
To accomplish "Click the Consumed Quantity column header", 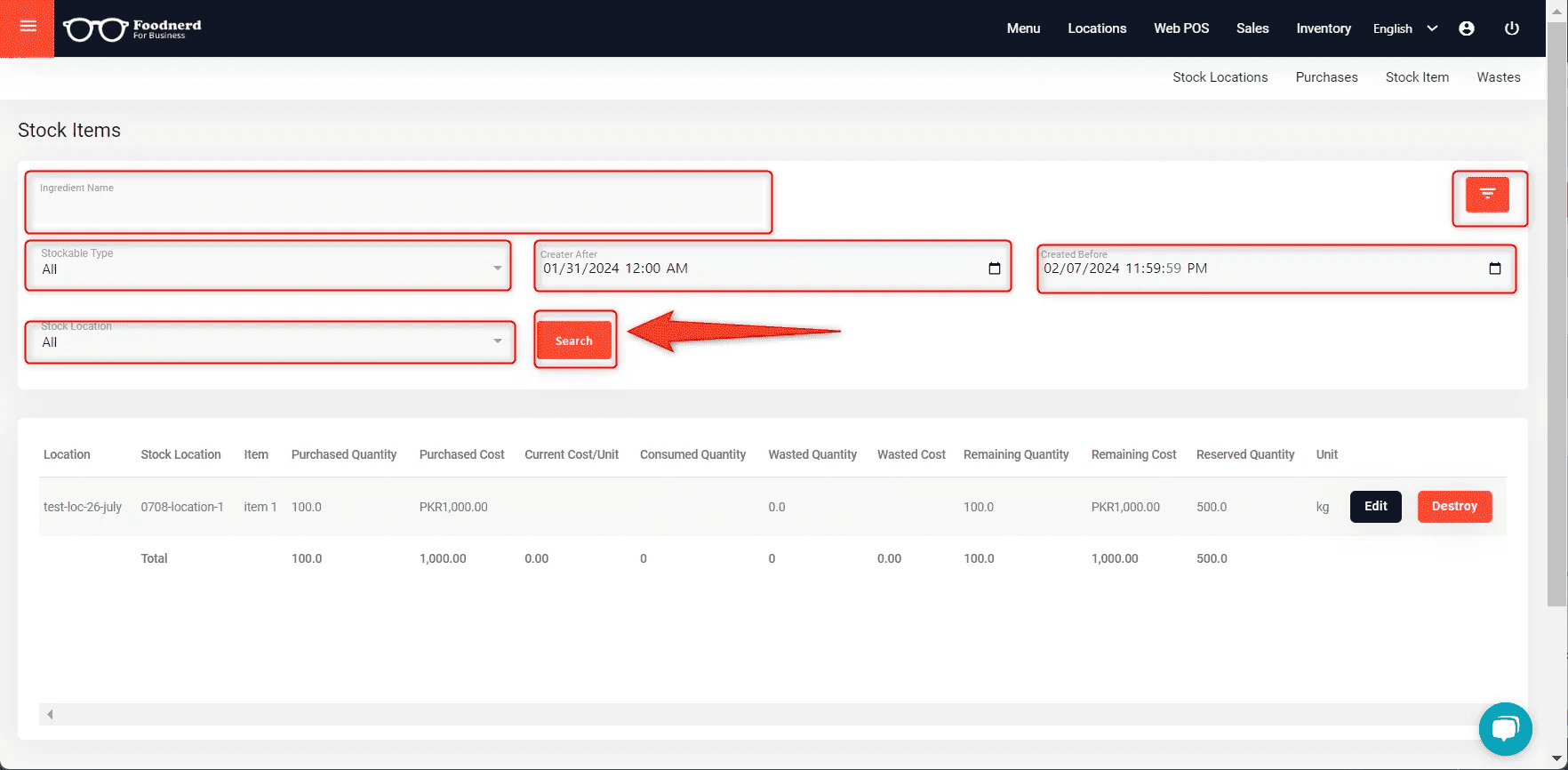I will tap(692, 454).
